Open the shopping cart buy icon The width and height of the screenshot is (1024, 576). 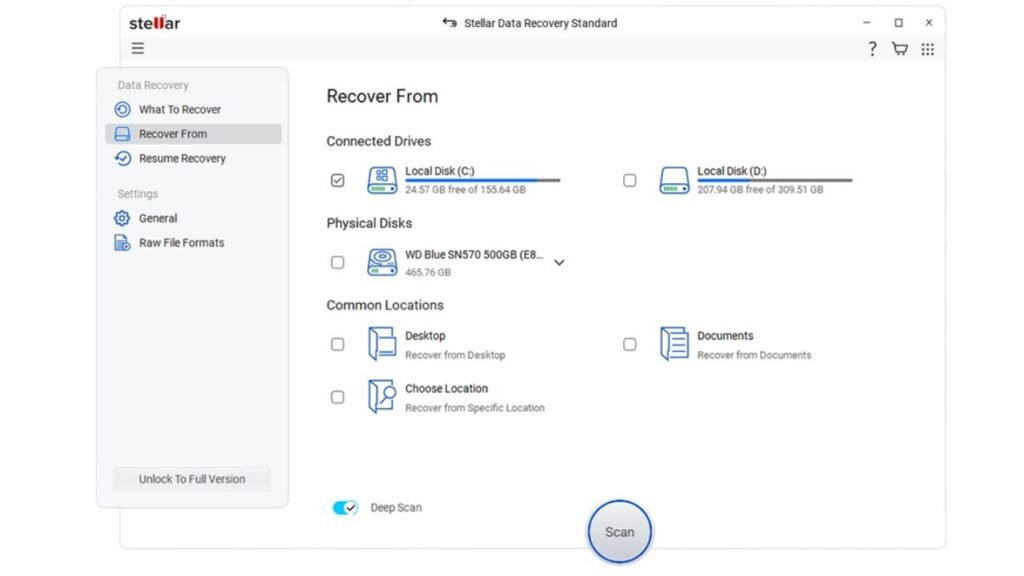point(900,49)
